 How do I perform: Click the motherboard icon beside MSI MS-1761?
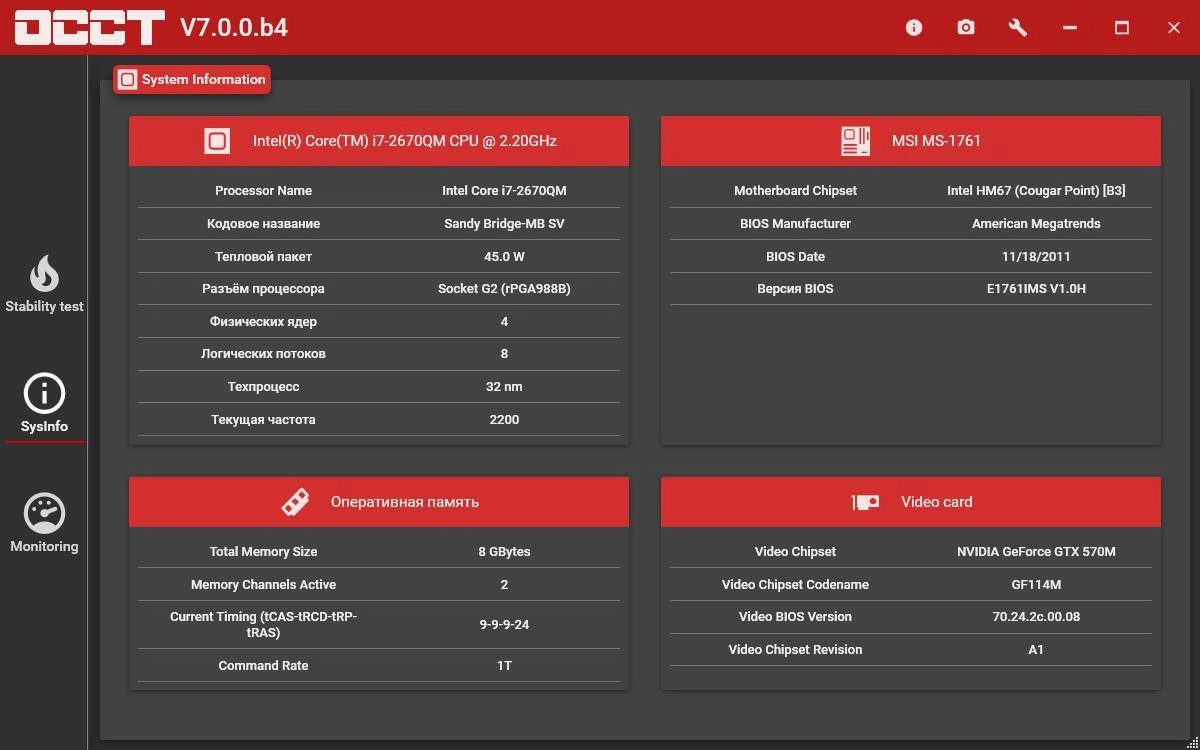tap(855, 141)
